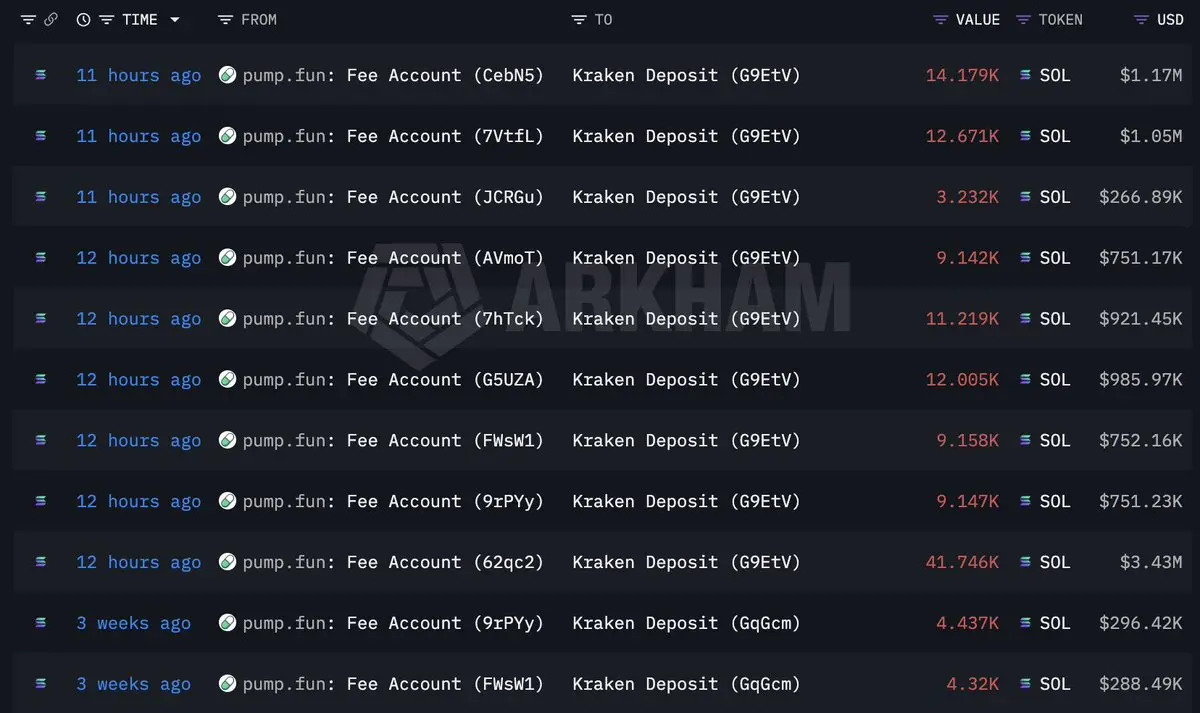The width and height of the screenshot is (1200, 713).
Task: Open the USD column filter icon
Action: pos(1141,20)
